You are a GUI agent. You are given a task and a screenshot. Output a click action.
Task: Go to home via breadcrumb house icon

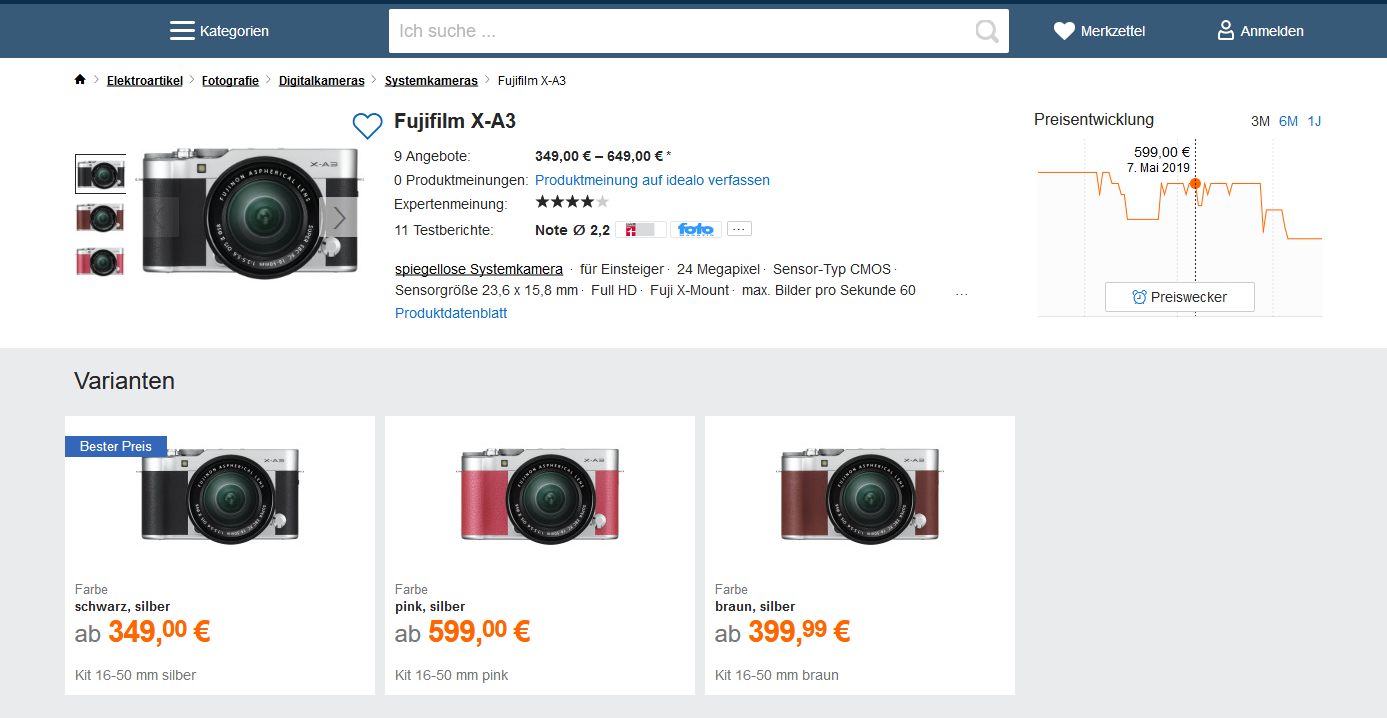tap(80, 80)
